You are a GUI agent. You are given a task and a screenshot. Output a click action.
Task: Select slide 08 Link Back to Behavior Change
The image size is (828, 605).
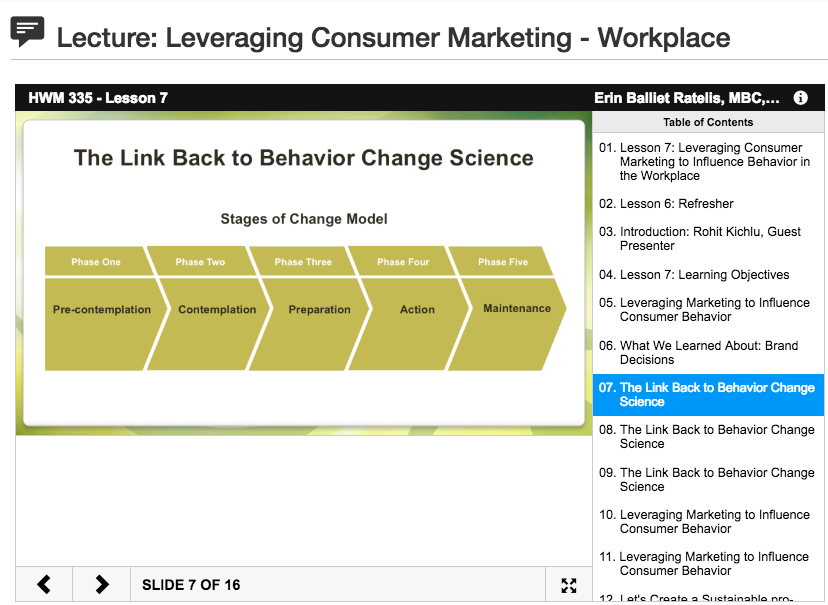708,437
